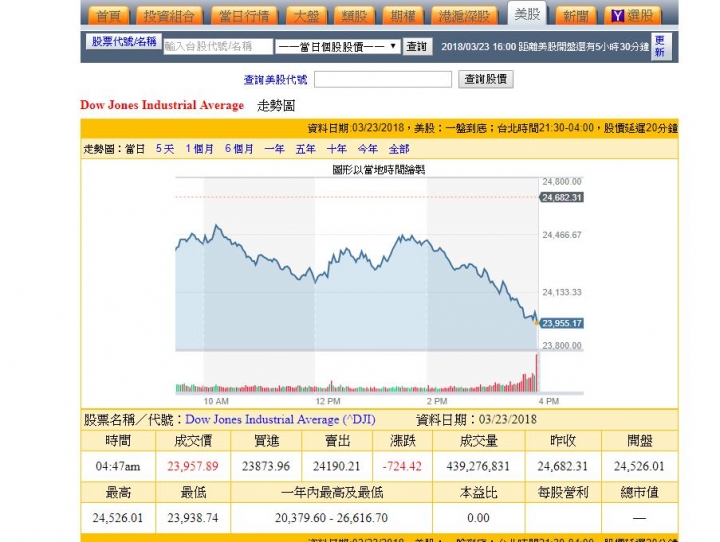Click the 12 PM axis label
This screenshot has width=720, height=542.
pyautogui.click(x=328, y=401)
